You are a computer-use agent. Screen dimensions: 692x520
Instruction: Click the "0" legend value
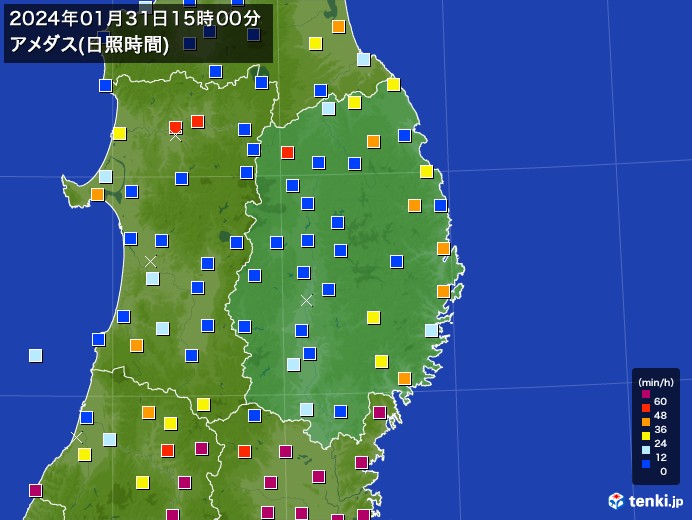(x=663, y=471)
